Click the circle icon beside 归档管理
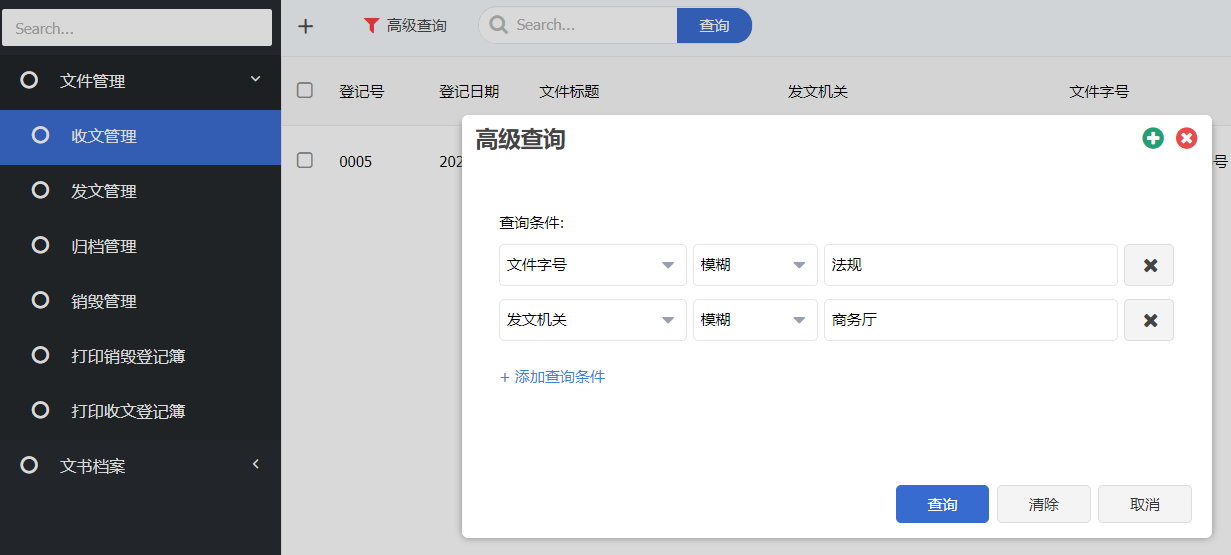The image size is (1231, 555). (41, 245)
